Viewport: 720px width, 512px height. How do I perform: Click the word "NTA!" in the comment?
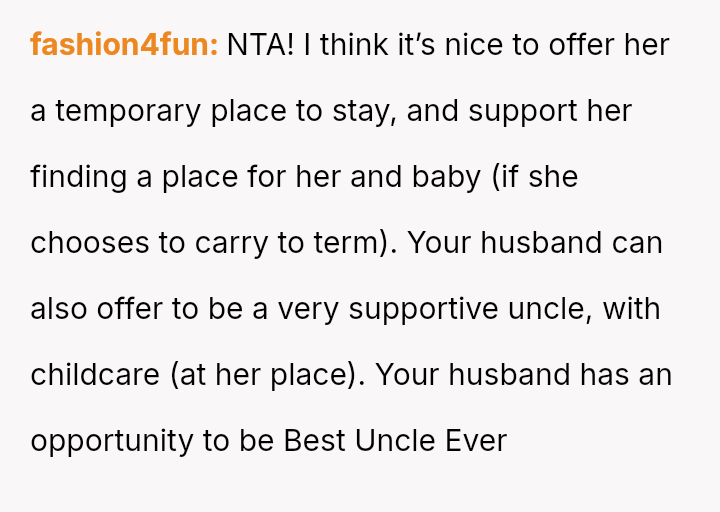coord(260,45)
